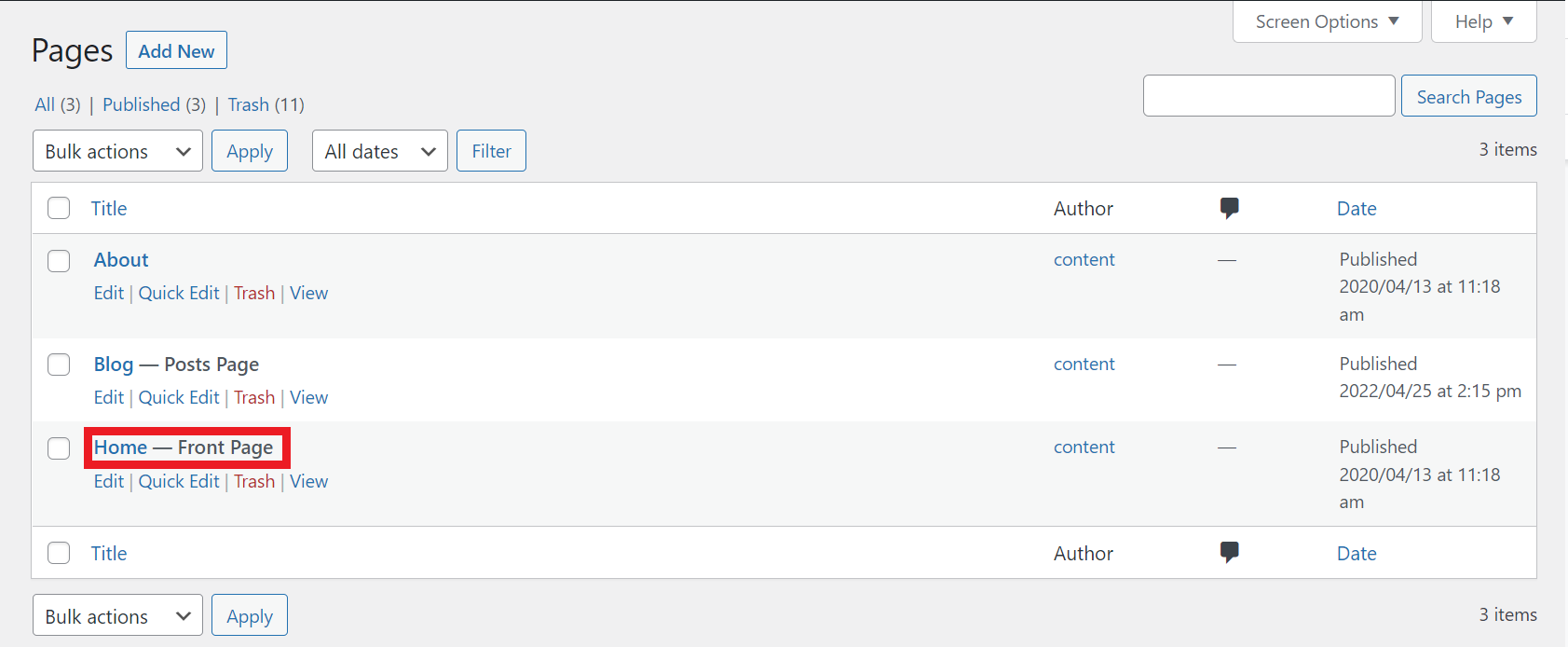
Task: Open the Help tab
Action: click(x=1483, y=21)
